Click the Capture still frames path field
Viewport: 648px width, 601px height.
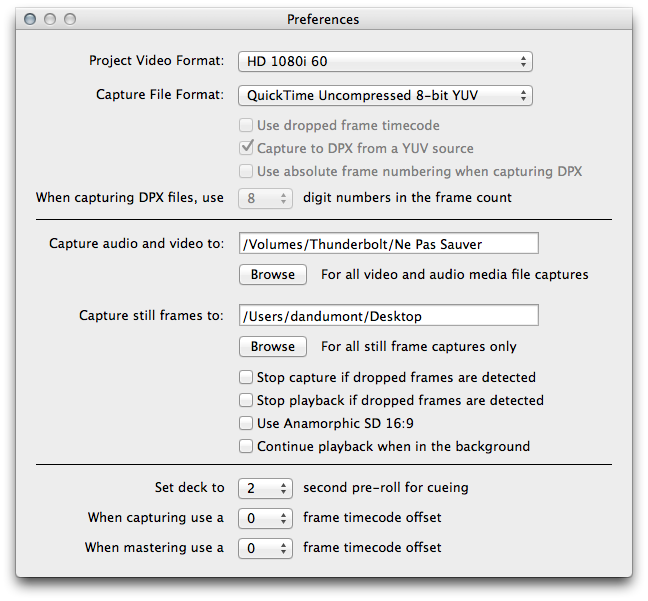(x=388, y=315)
